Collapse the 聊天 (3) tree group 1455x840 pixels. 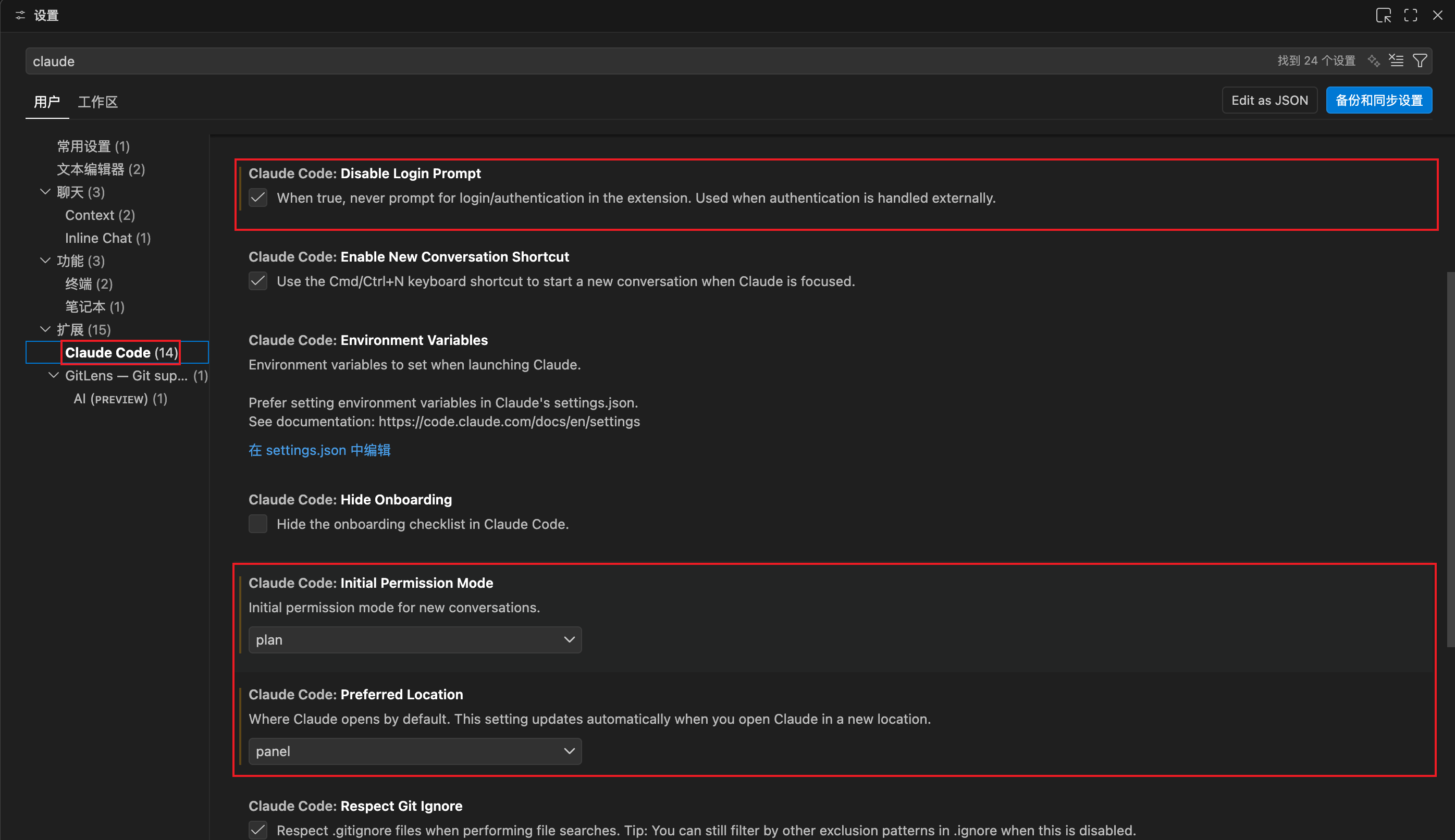point(45,192)
